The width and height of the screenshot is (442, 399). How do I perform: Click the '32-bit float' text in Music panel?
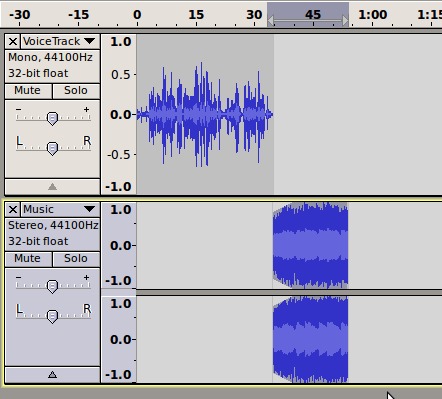pyautogui.click(x=38, y=241)
